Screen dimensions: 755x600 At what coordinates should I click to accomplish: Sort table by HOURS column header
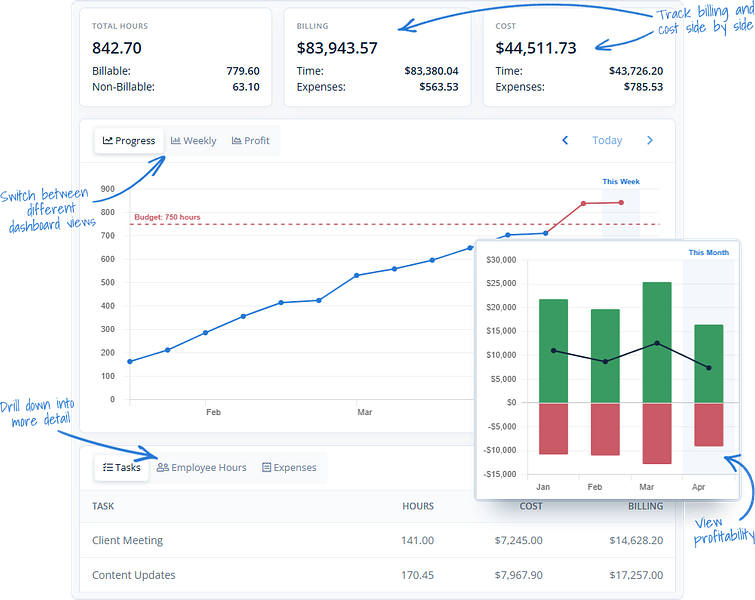coord(418,506)
